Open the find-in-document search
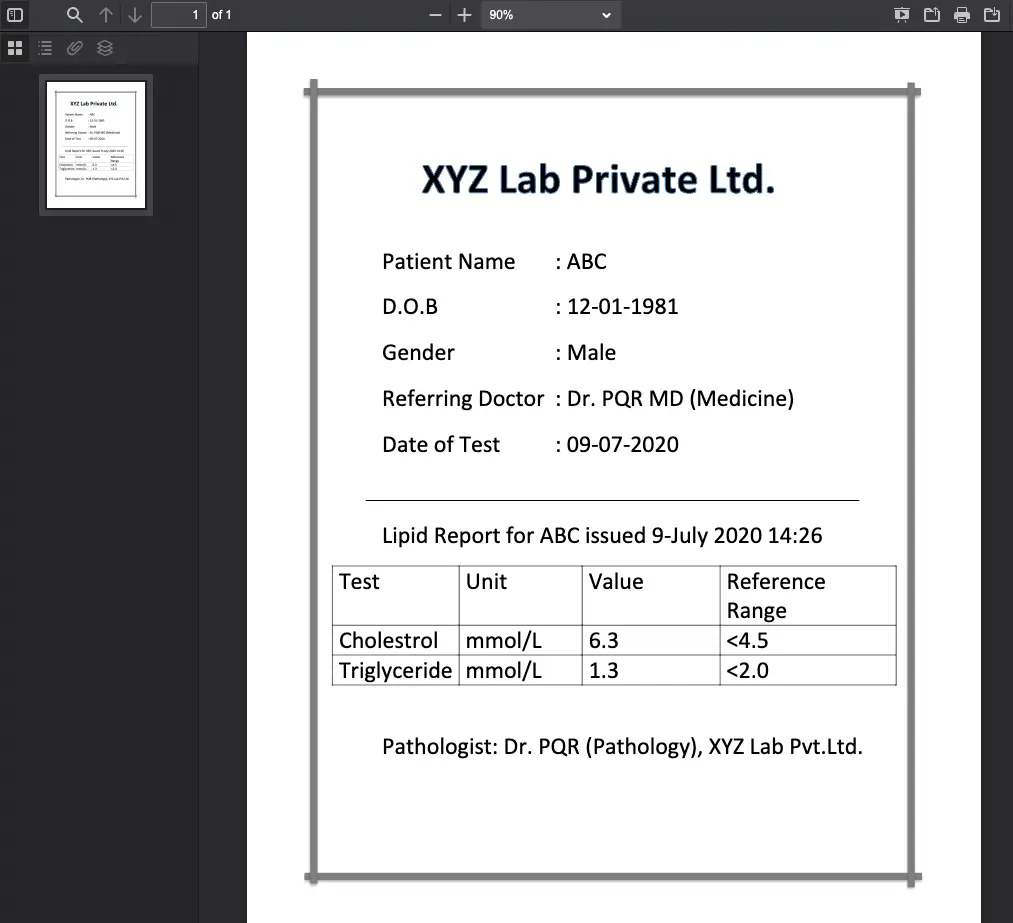Image resolution: width=1013 pixels, height=923 pixels. [75, 14]
